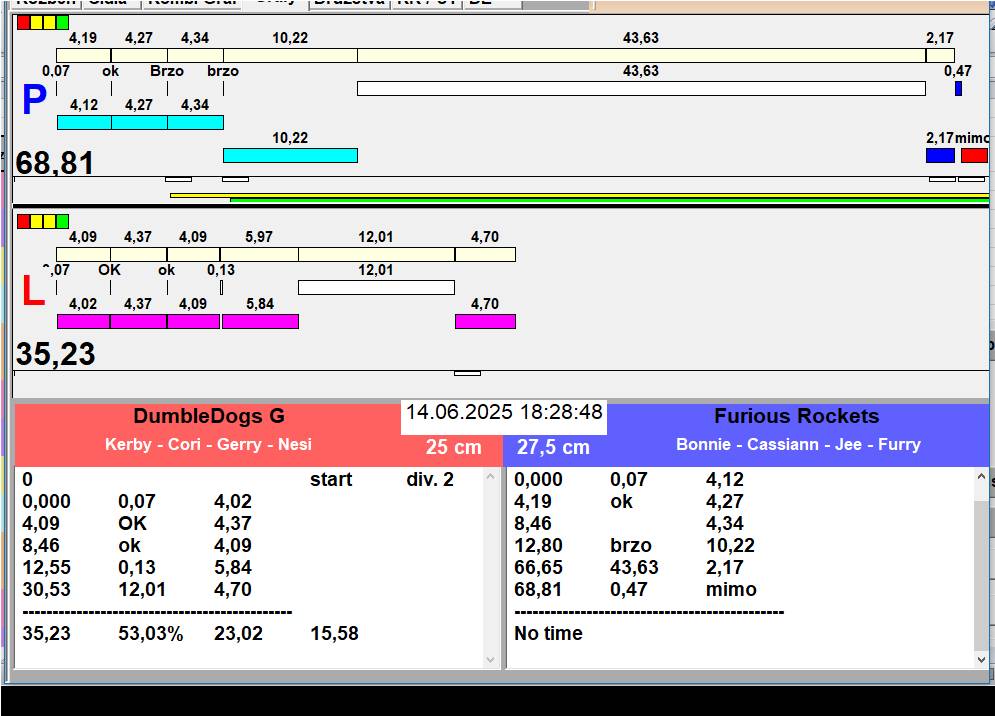Click the white 43,63 bar in lane P
This screenshot has width=995, height=716.
point(640,88)
